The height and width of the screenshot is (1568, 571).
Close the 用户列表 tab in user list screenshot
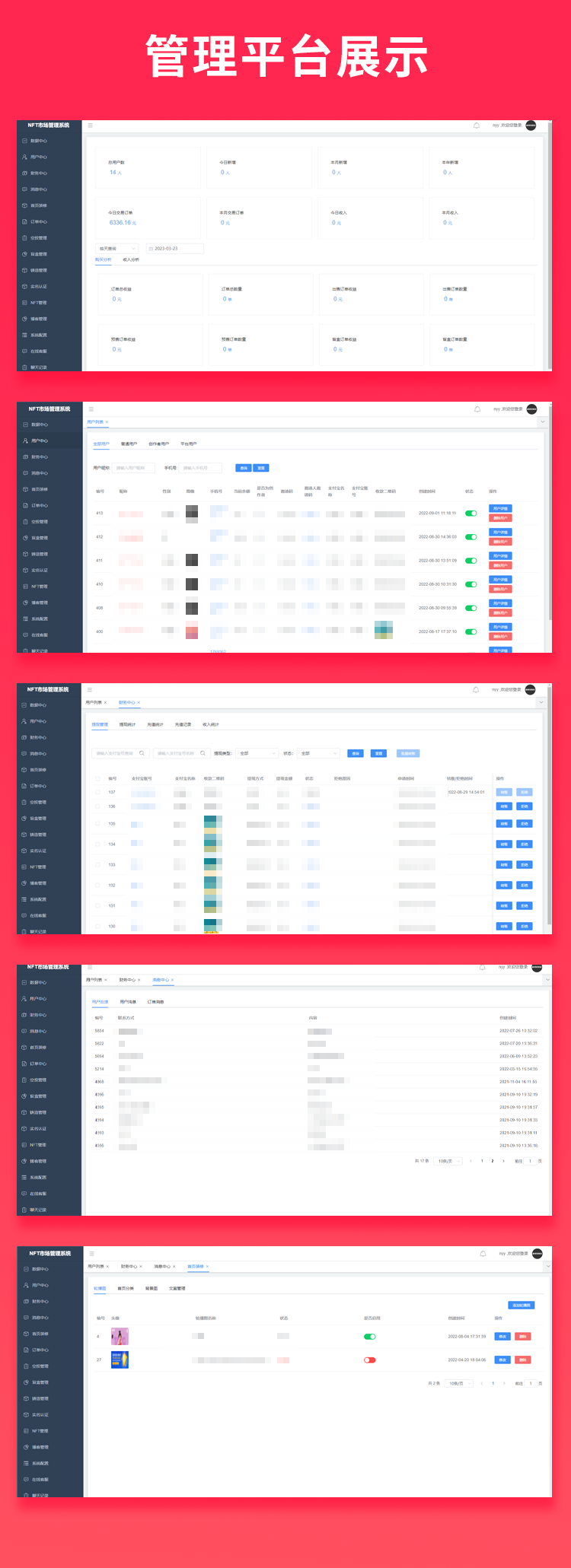[107, 422]
